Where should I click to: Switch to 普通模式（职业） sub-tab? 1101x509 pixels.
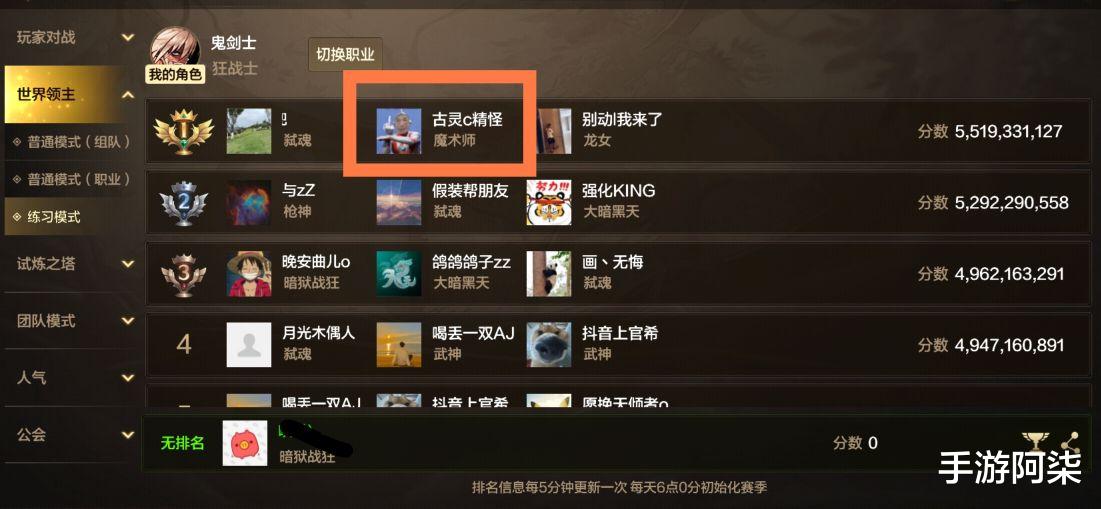72,180
